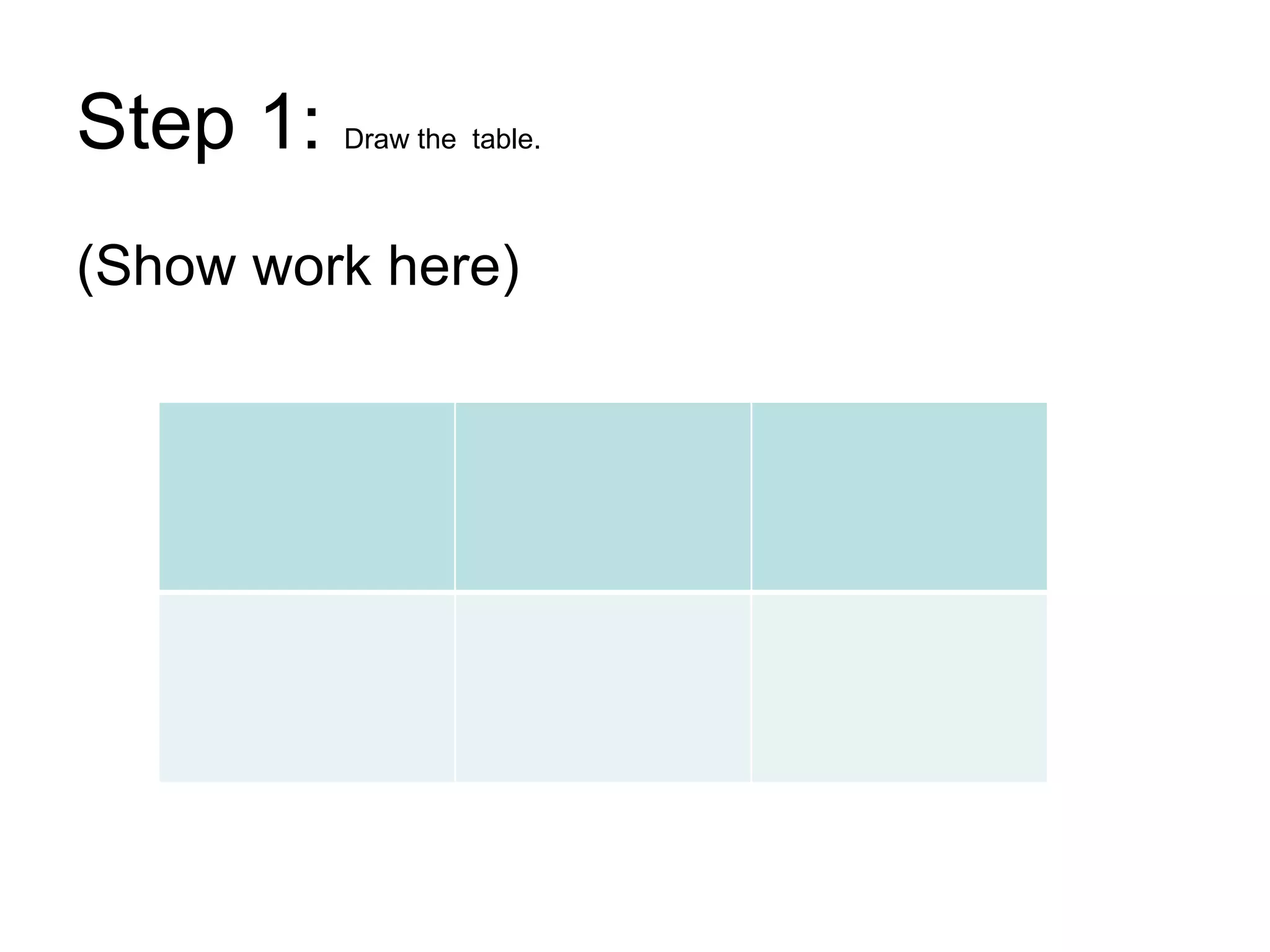Viewport: 1270px width, 952px height.
Task: Click the middle cell of the lighter second row
Action: pos(603,688)
